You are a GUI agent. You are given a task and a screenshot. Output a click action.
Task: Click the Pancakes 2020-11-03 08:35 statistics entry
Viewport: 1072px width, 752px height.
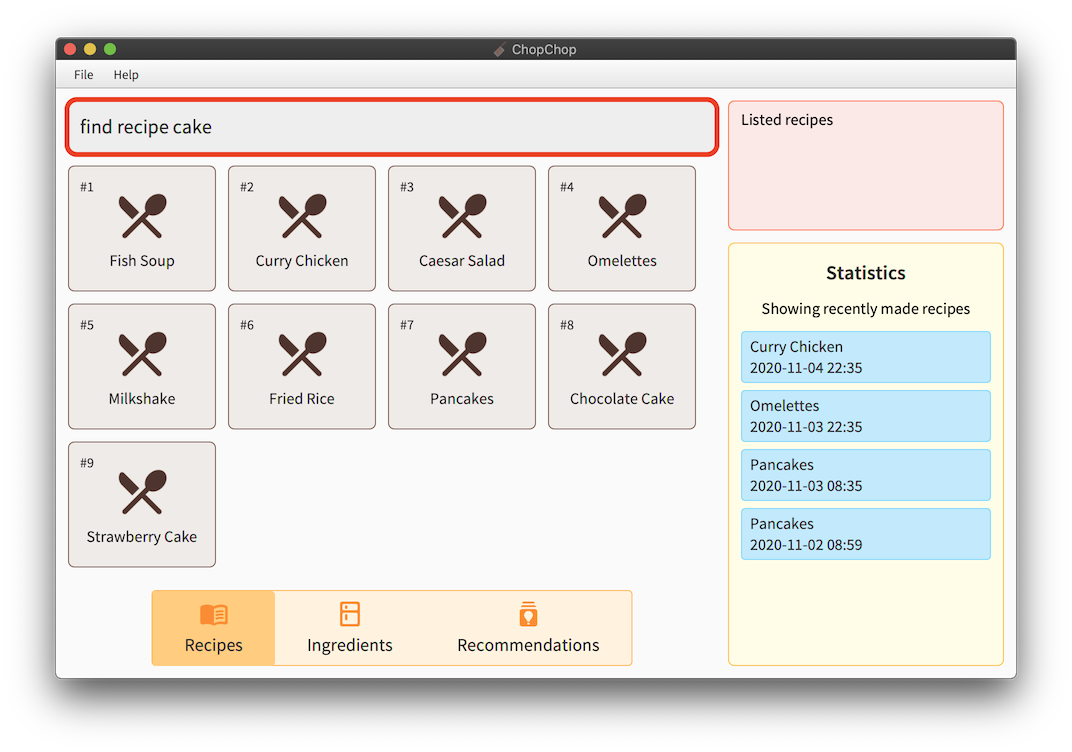coord(866,475)
